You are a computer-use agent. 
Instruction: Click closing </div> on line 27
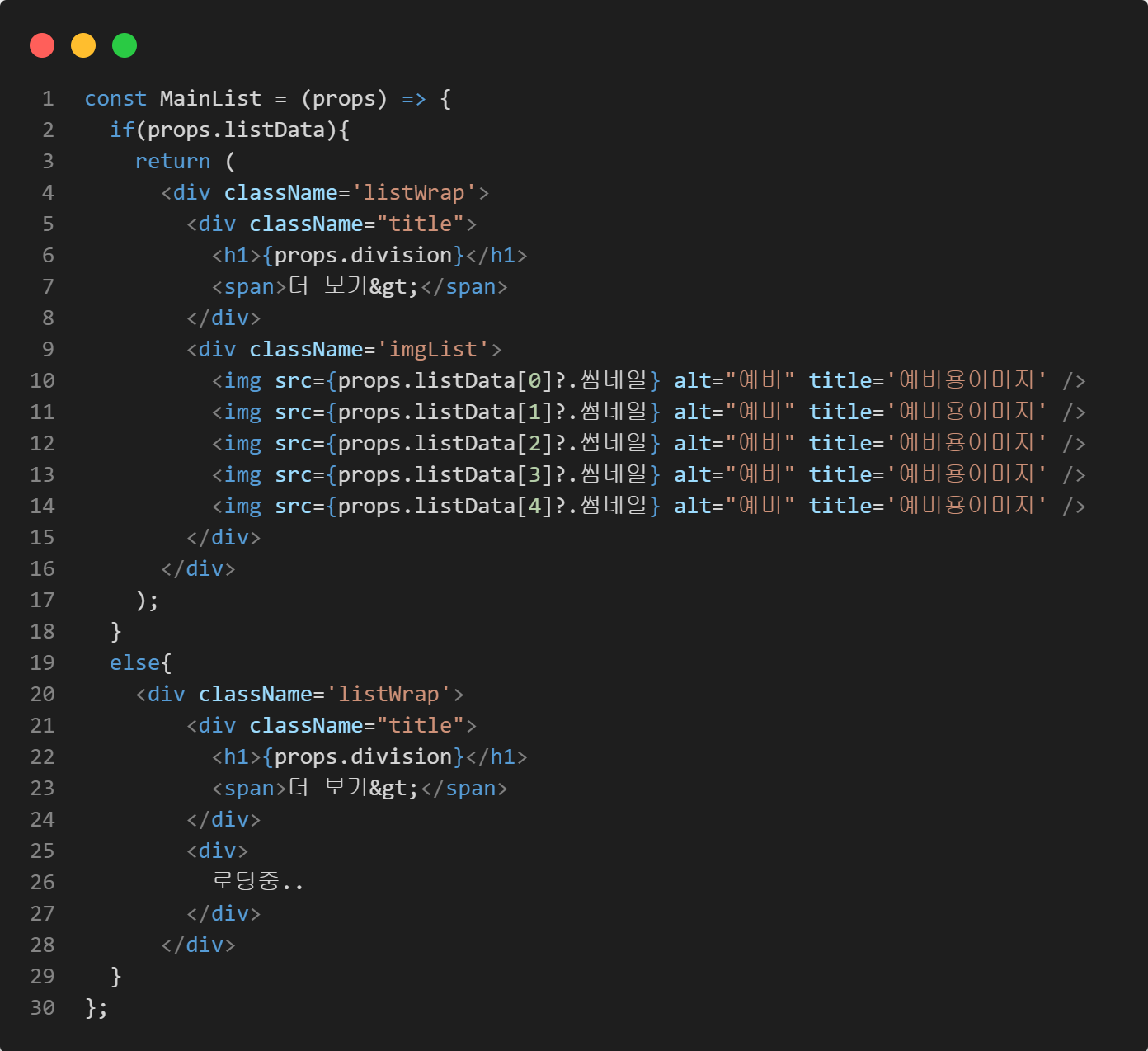tap(223, 913)
